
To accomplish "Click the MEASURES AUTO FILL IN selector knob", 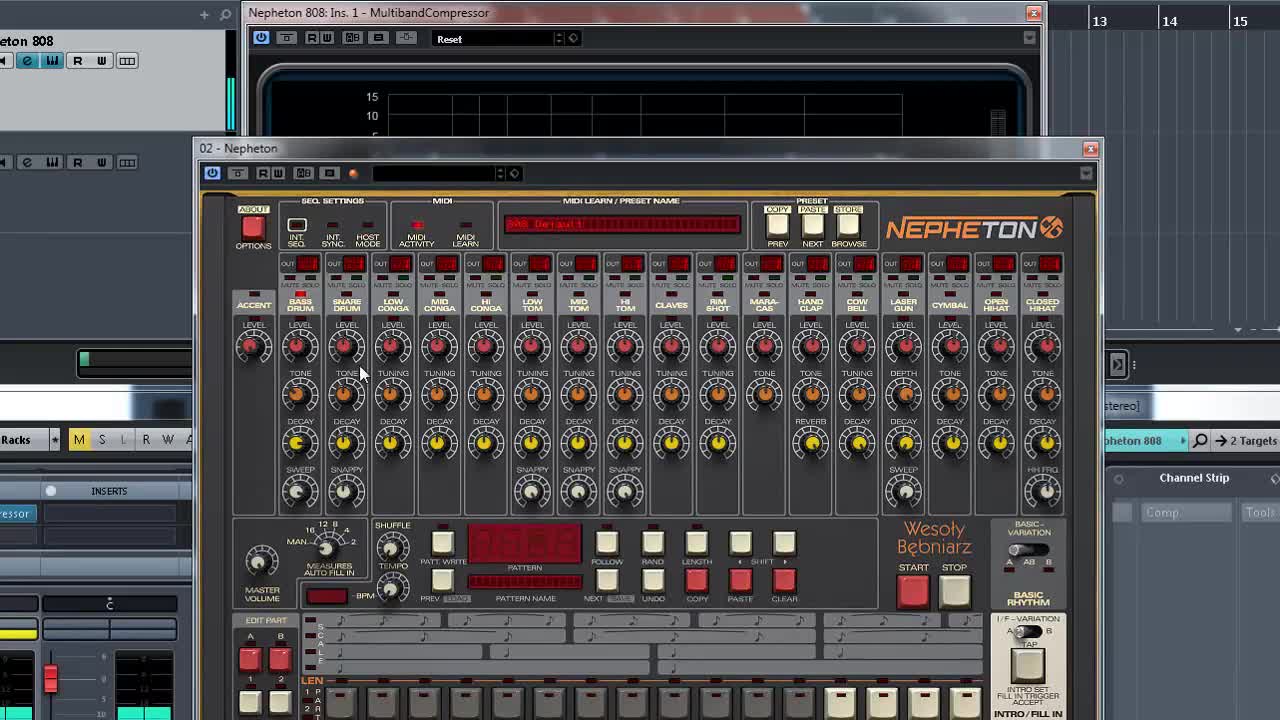I will [x=325, y=548].
